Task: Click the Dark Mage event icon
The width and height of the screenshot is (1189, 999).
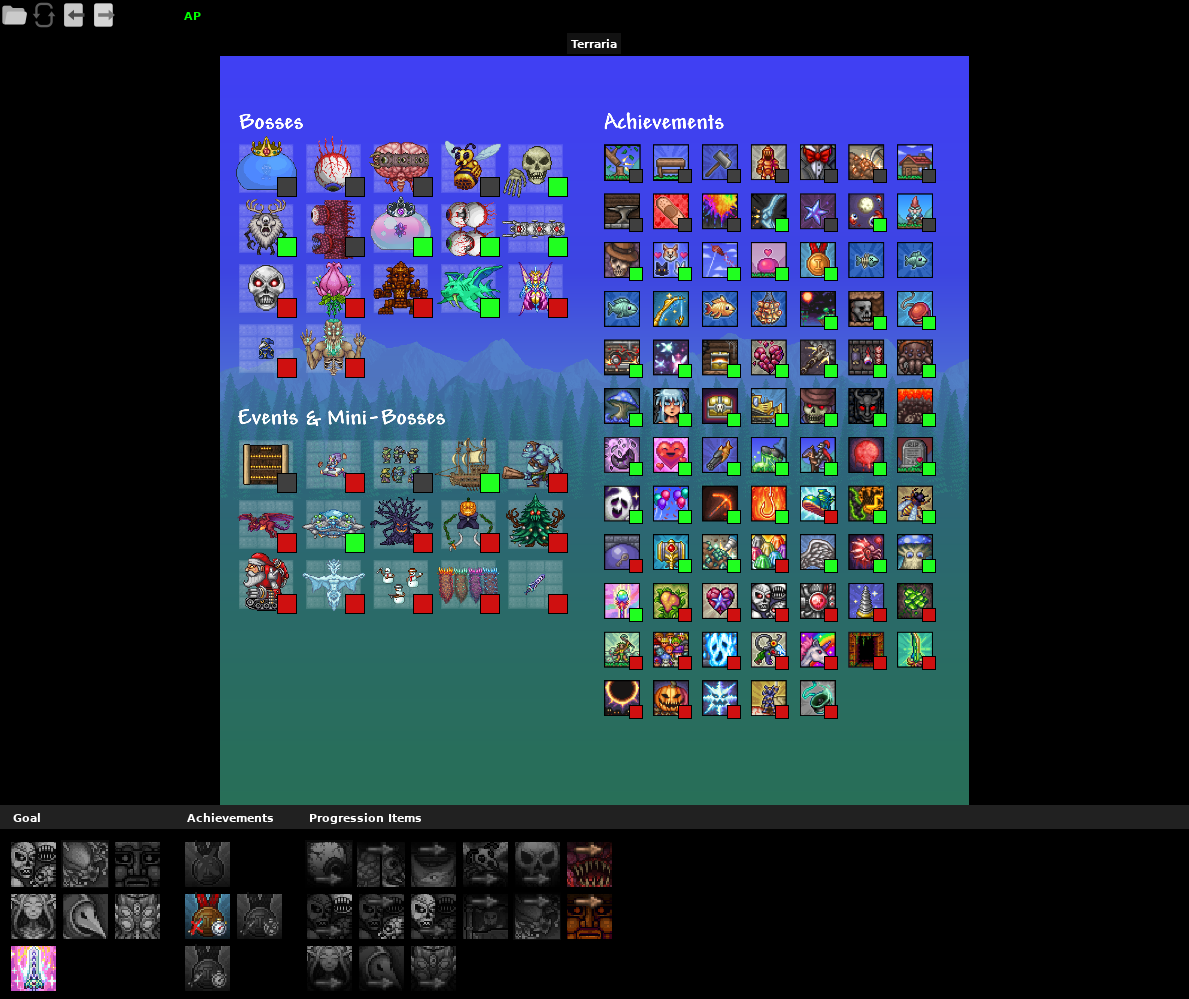Action: coord(334,464)
